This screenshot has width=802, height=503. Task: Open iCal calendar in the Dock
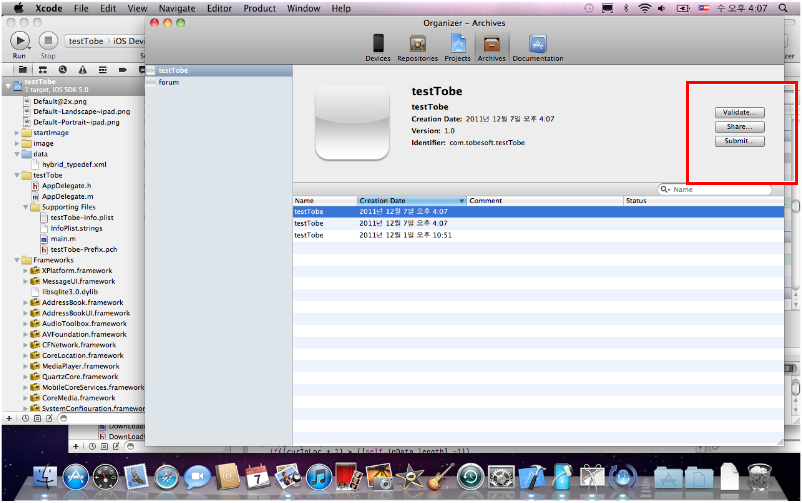click(258, 477)
